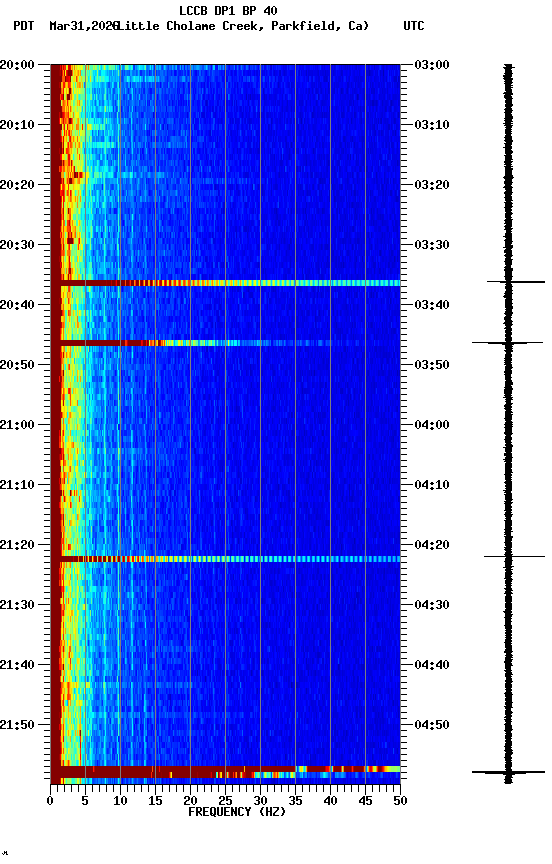Click the '21:50' PDT time label
This screenshot has height=864, width=552.
tap(17, 725)
